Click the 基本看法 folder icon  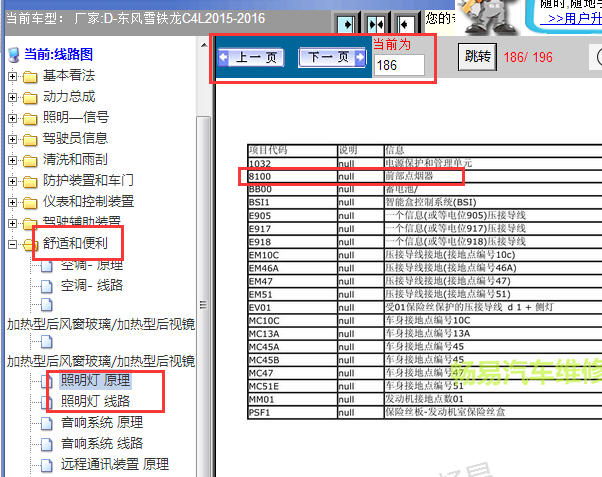pyautogui.click(x=30, y=77)
